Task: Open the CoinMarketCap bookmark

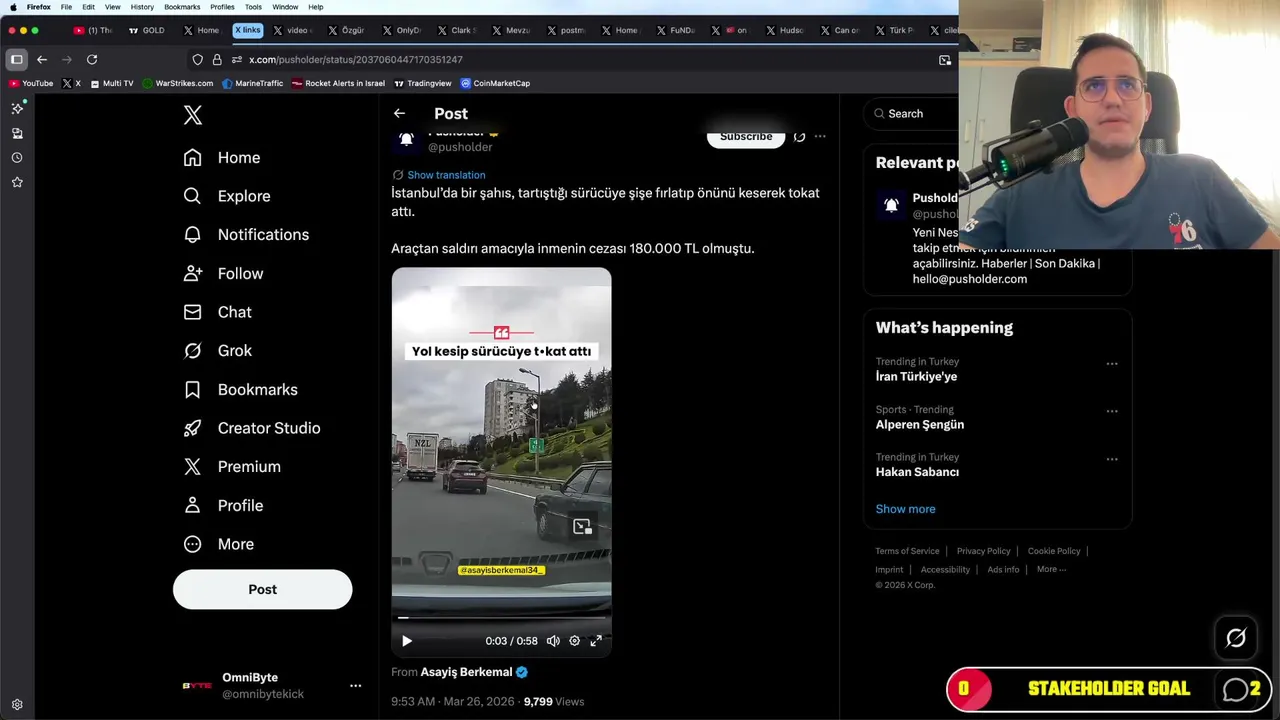Action: (495, 84)
